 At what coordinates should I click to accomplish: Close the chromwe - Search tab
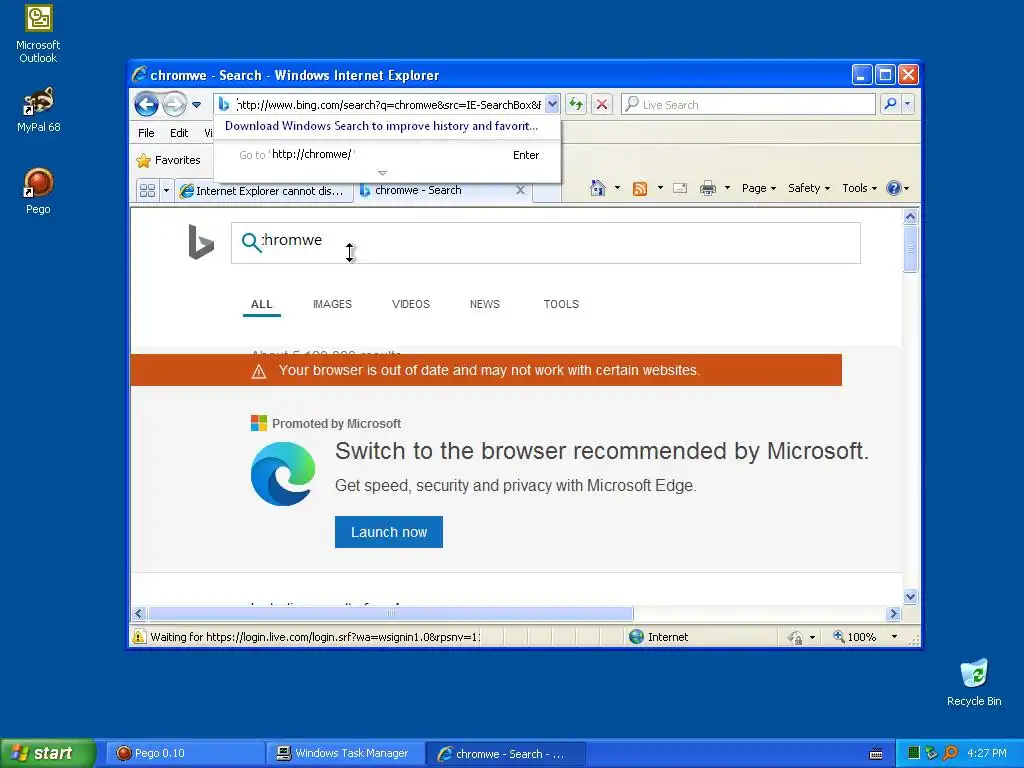click(x=520, y=190)
